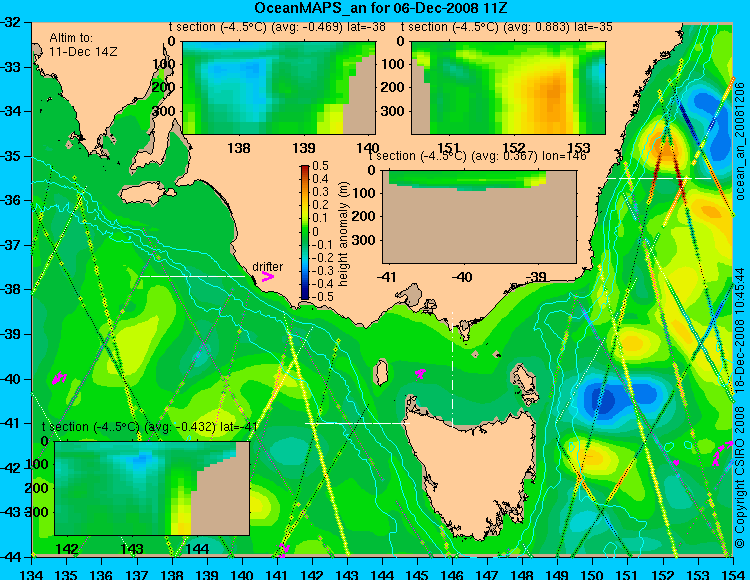Click the 'Altim to: 11-Dec 14Z' note
The image size is (750, 580).
[x=83, y=44]
